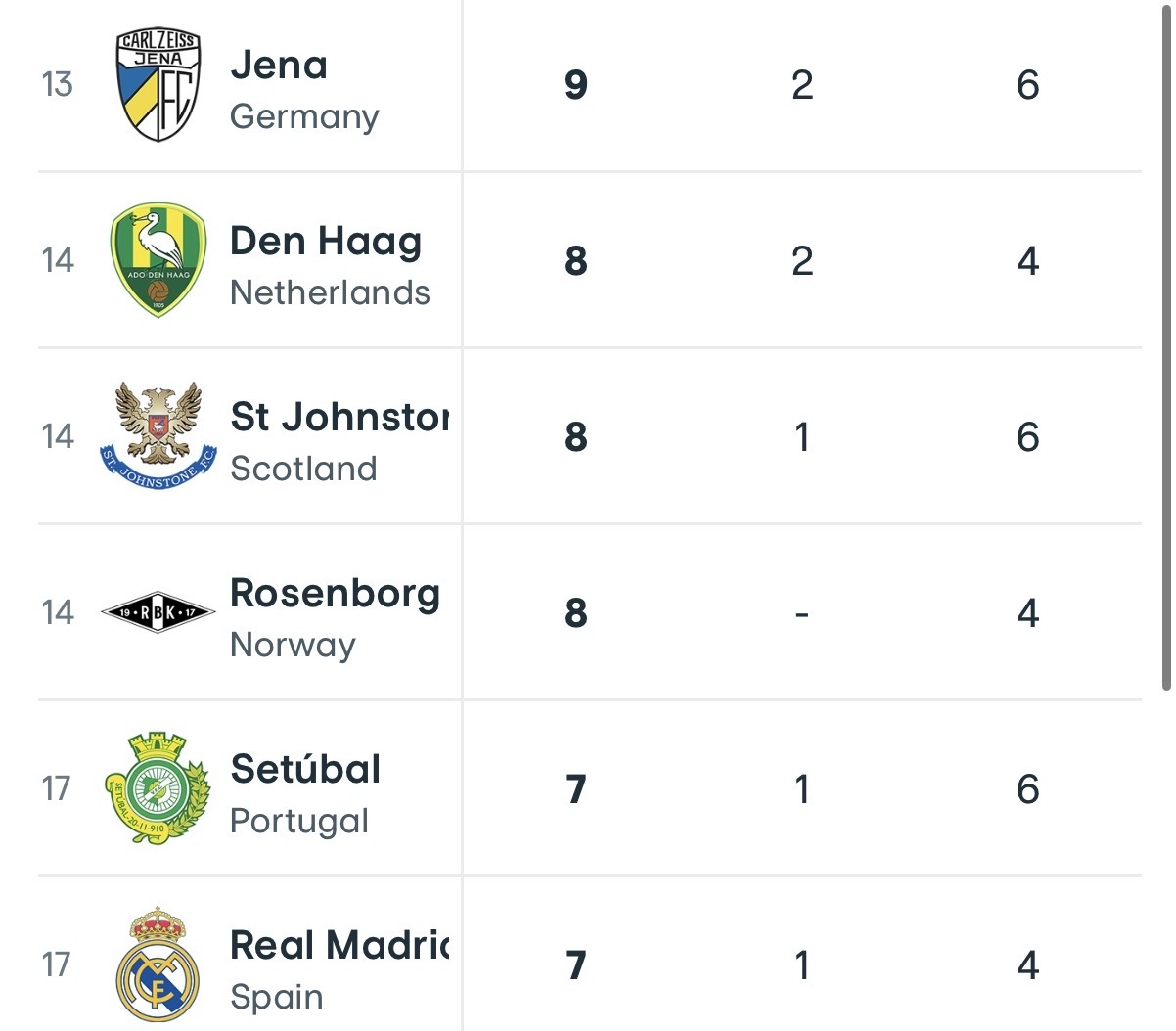Tap the Netherlands country label
Screen dimensions: 1176x1031
point(330,292)
